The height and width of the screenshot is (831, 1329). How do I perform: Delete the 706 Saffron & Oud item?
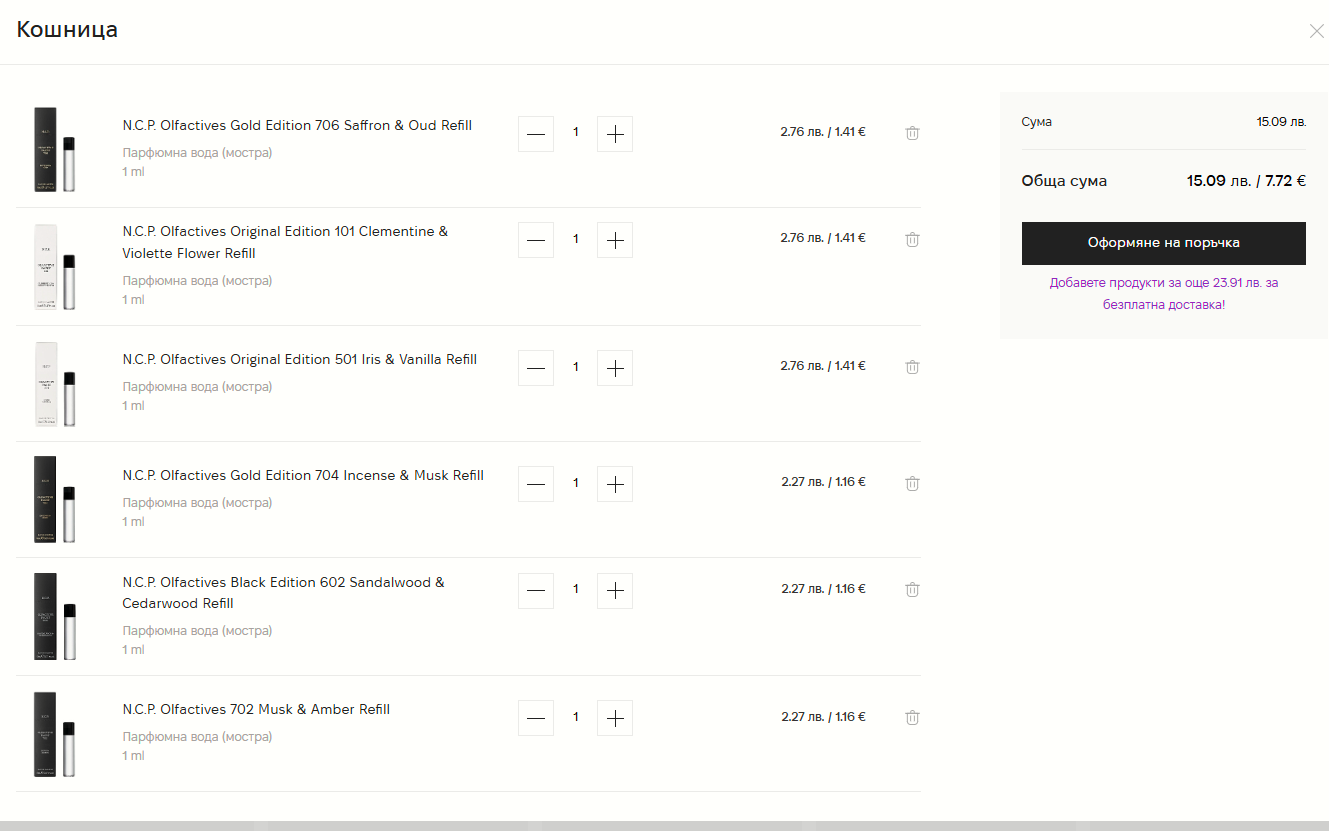coord(912,133)
